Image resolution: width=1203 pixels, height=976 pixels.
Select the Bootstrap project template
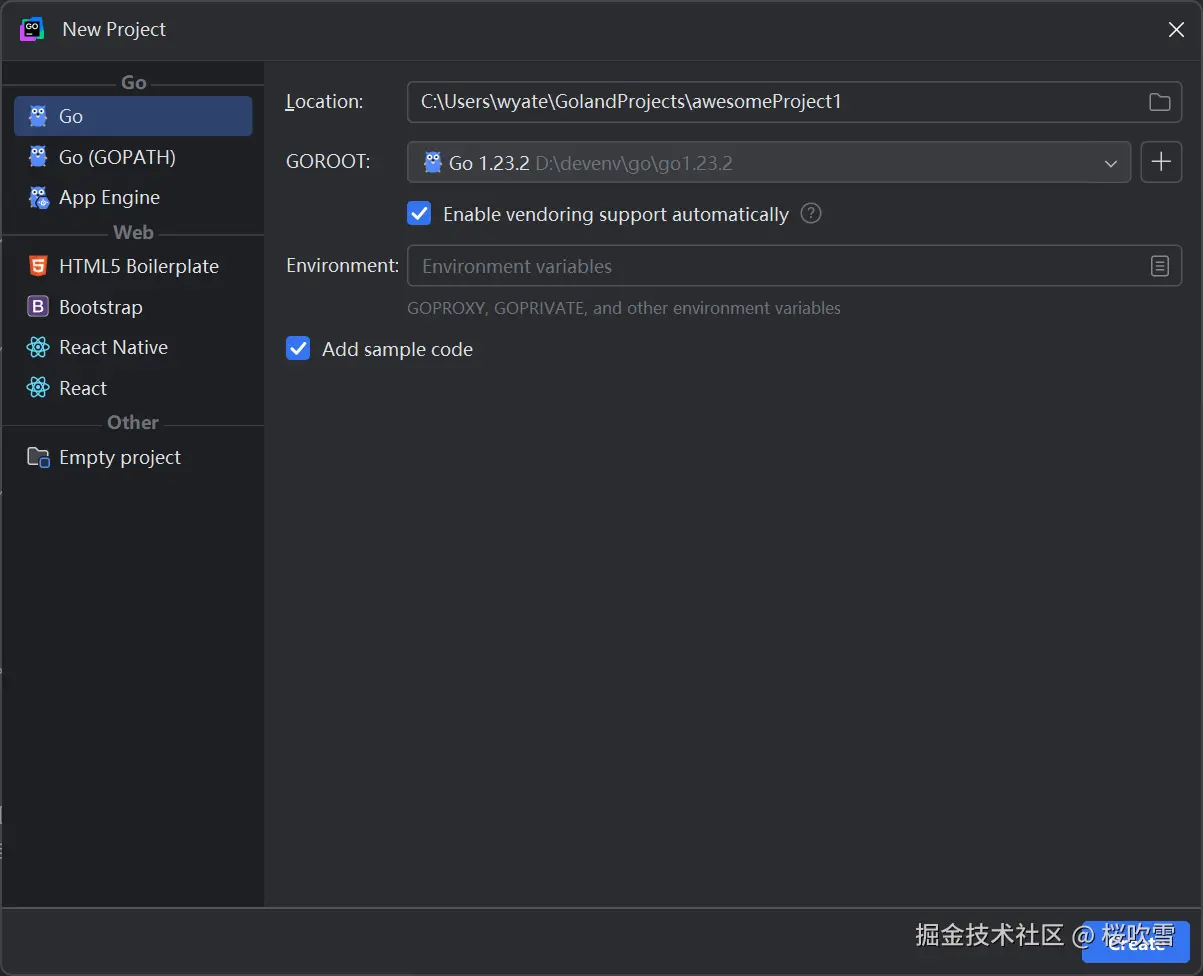tap(133, 307)
